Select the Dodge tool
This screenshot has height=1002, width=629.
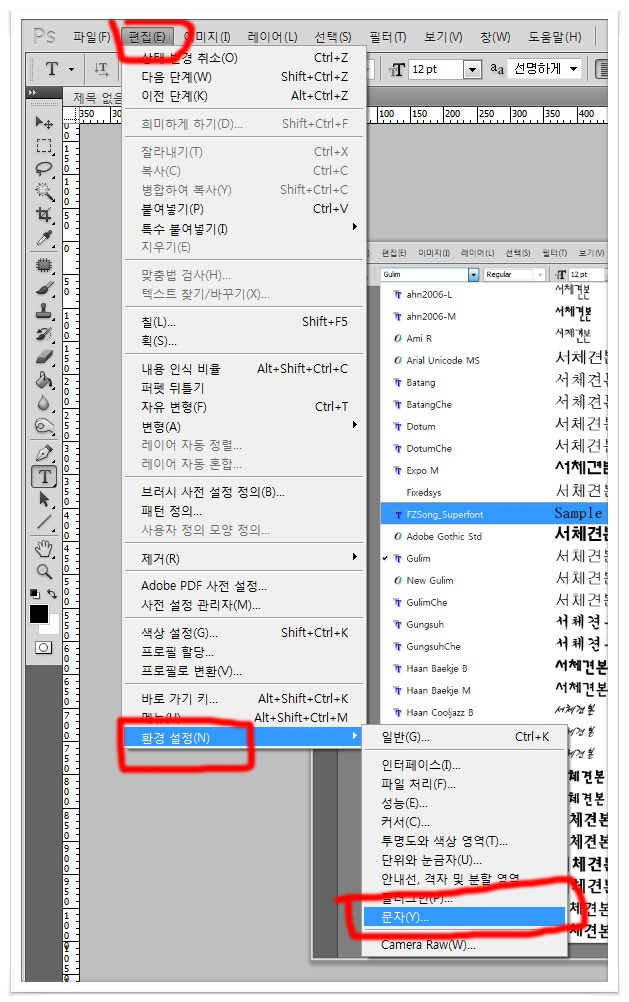click(44, 426)
